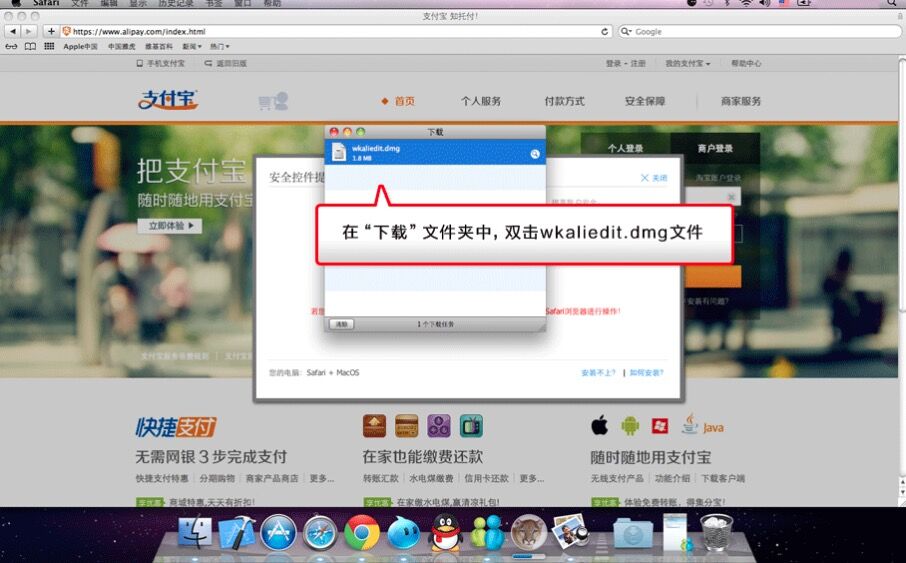Image resolution: width=906 pixels, height=563 pixels.
Task: Launch Google Chrome from the dock
Action: pos(362,532)
